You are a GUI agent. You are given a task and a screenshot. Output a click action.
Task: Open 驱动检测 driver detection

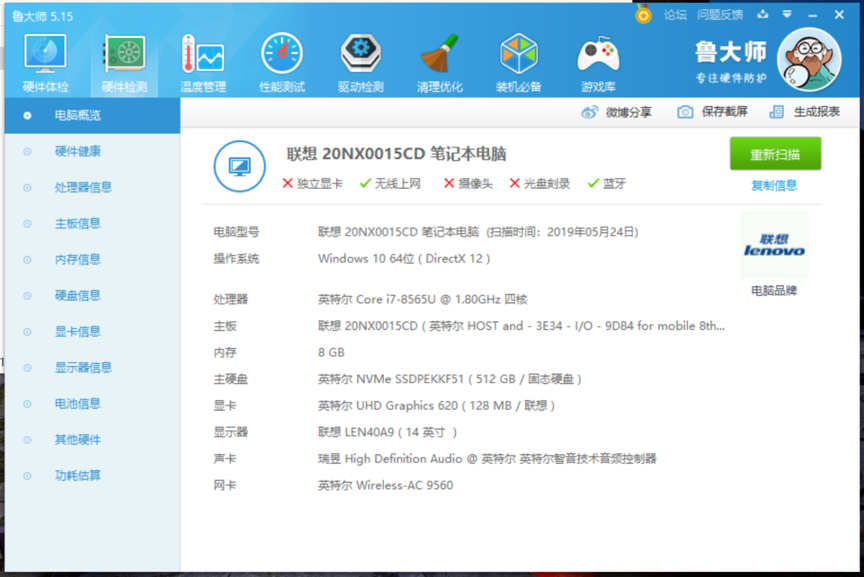pyautogui.click(x=360, y=63)
